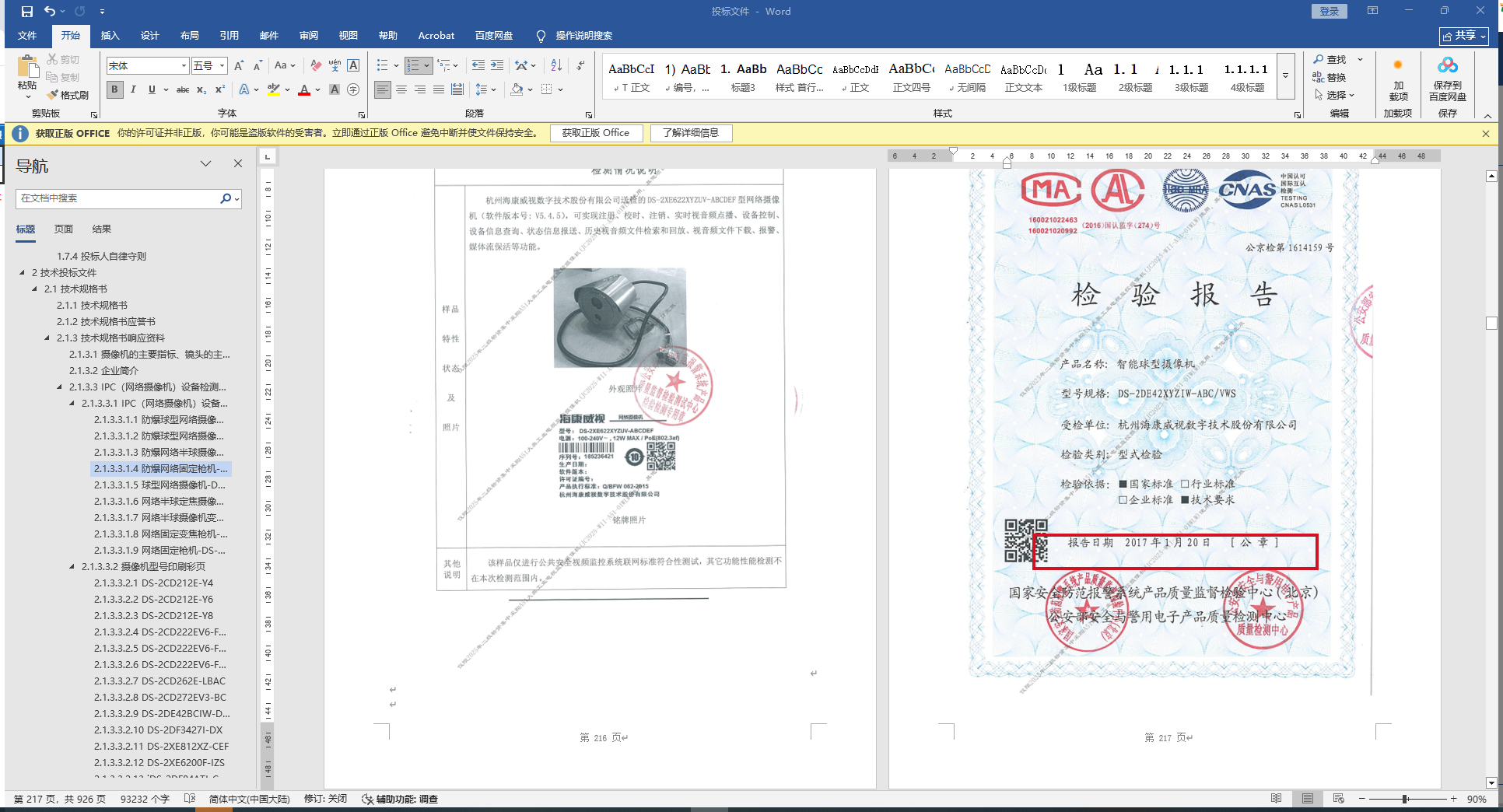Cut the selection with 剪切
Screen dimensions: 1503x812
coord(63,59)
